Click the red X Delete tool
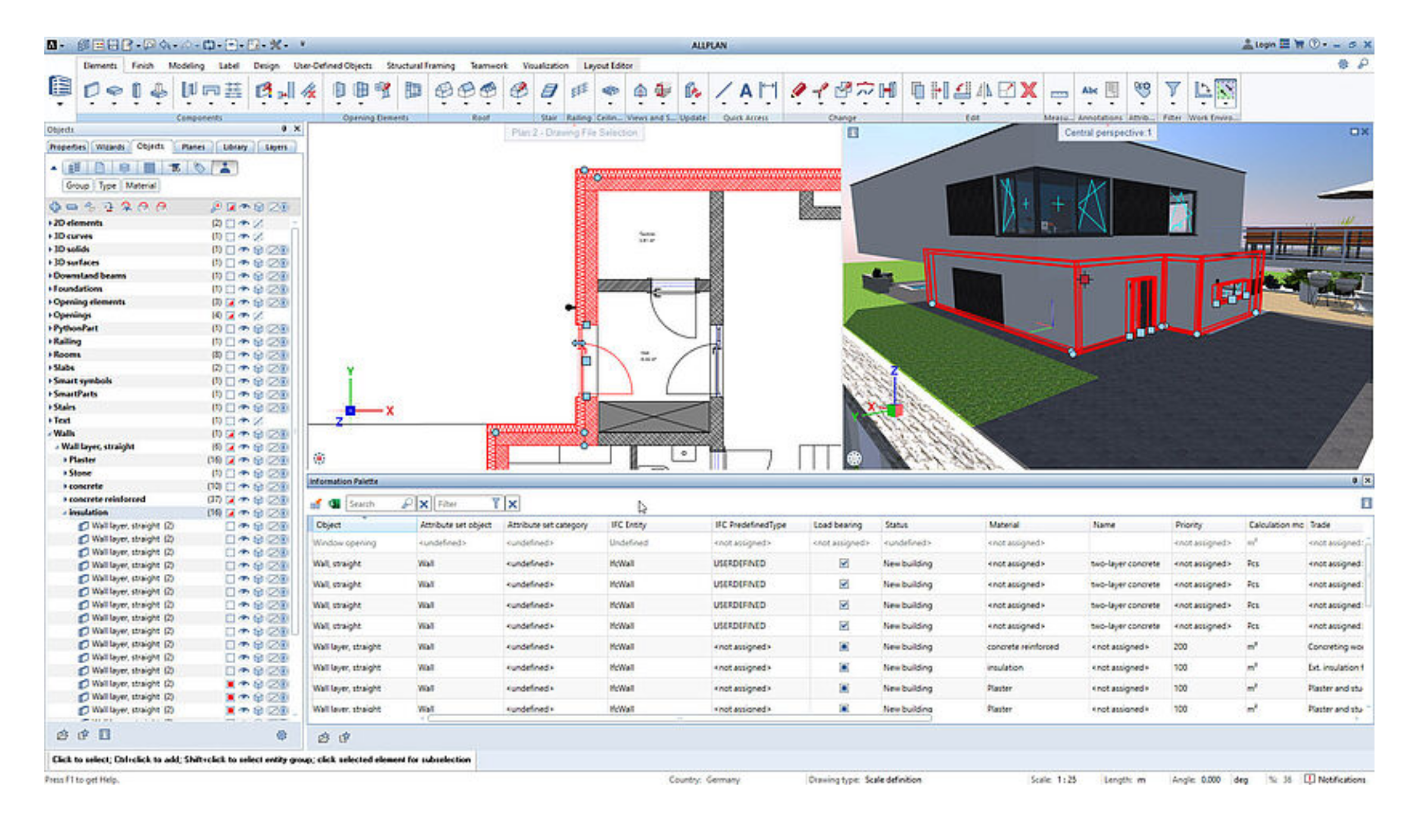 [x=1028, y=90]
